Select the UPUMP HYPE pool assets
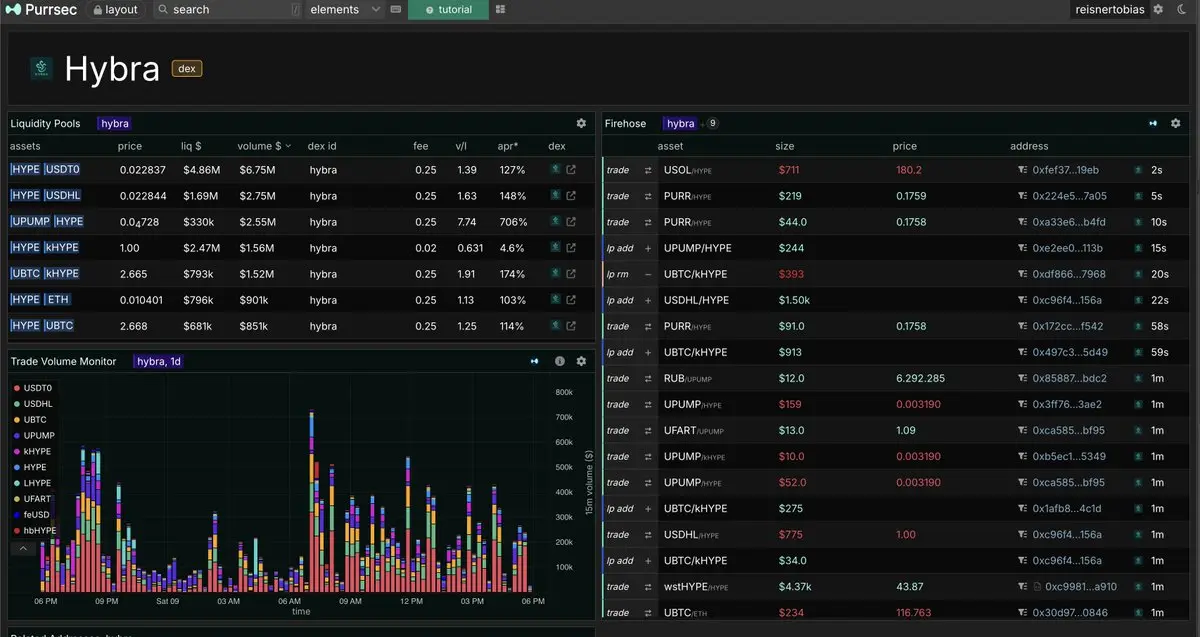Screen dimensions: 1200x637 click(x=47, y=222)
